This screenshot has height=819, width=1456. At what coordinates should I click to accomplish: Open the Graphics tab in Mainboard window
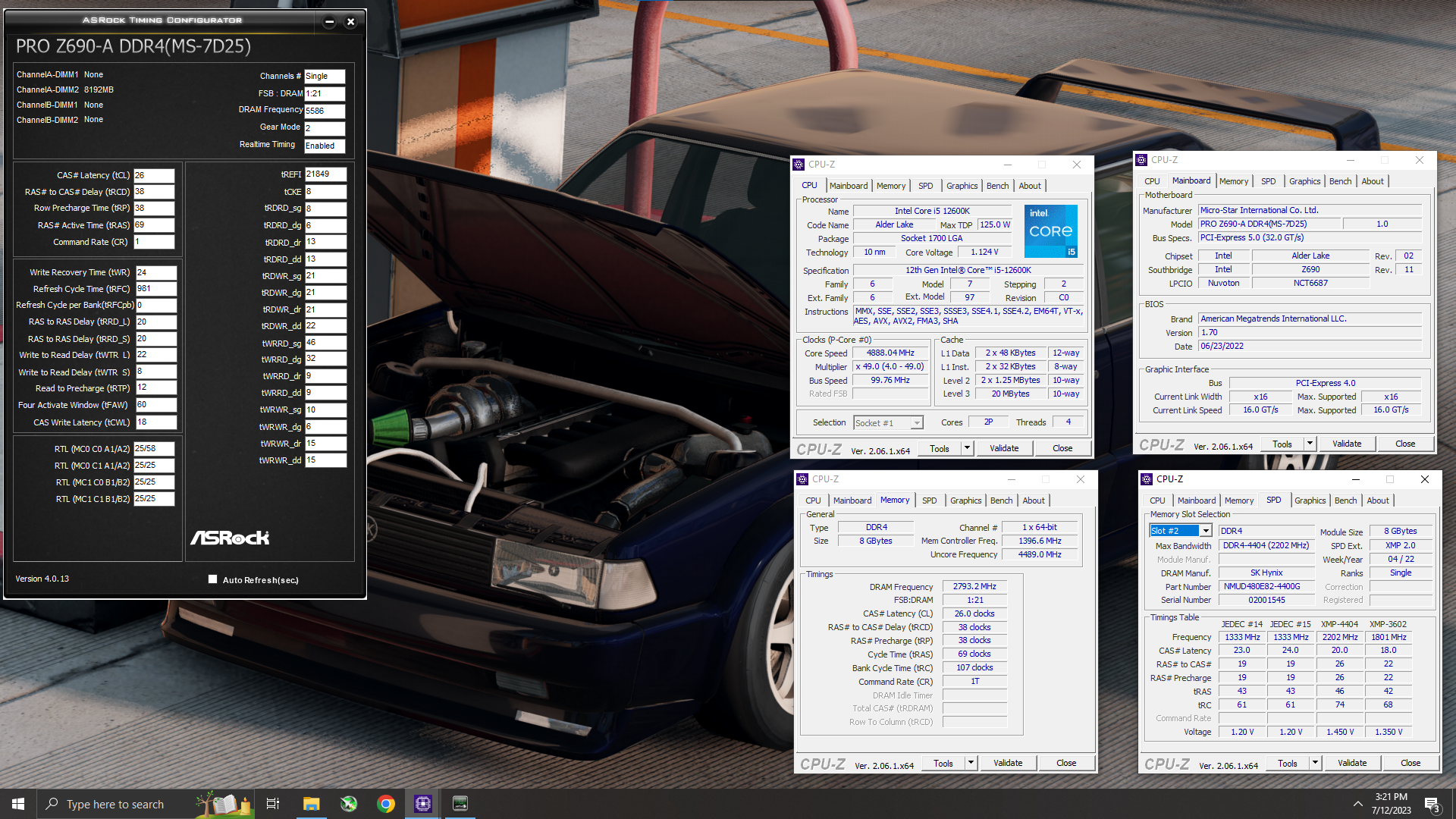pyautogui.click(x=1304, y=181)
